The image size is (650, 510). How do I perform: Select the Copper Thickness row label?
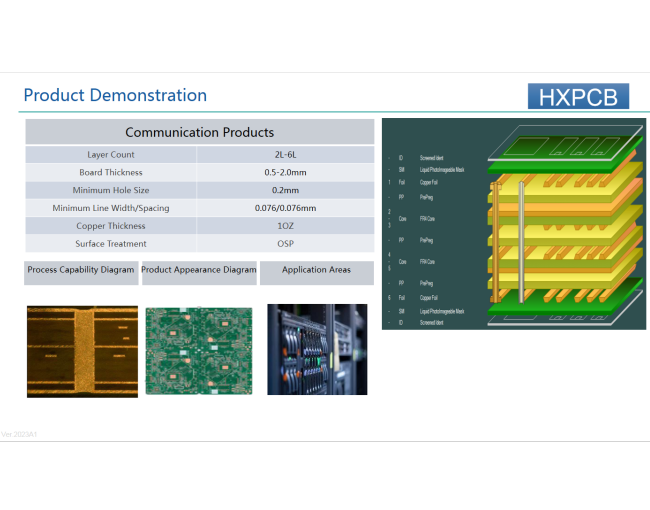(x=111, y=226)
